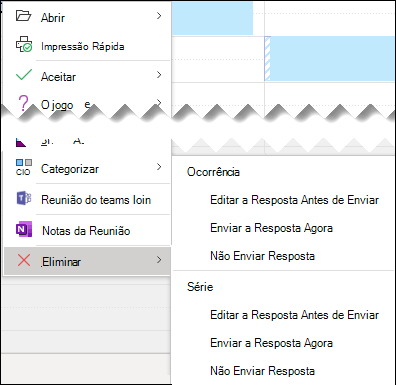The height and width of the screenshot is (385, 396).
Task: Click the open folder icon beside Abrir
Action: (x=23, y=16)
